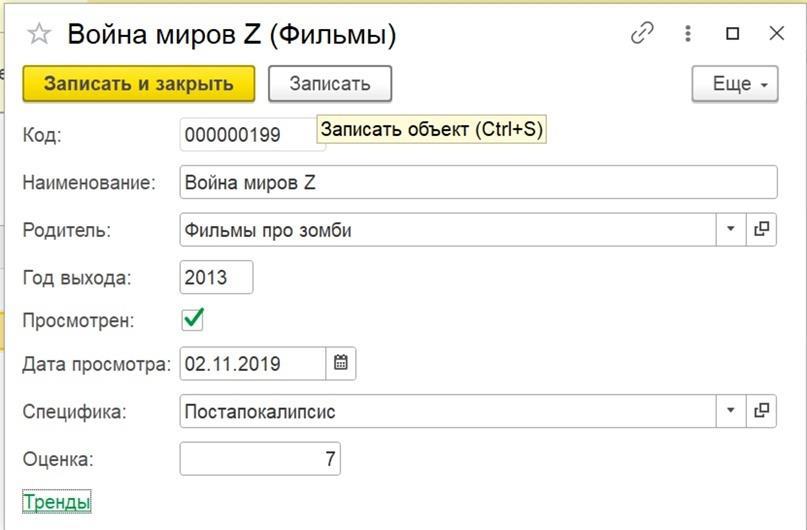The width and height of the screenshot is (807, 530).
Task: Expand the Родитель dropdown list
Action: 731,229
